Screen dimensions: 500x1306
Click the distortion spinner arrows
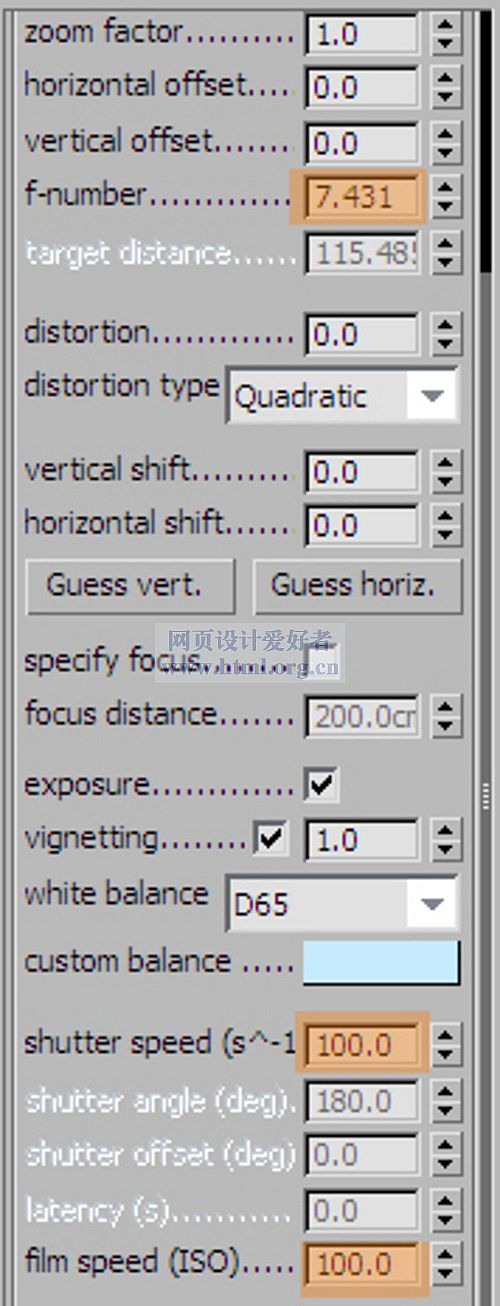coord(444,333)
